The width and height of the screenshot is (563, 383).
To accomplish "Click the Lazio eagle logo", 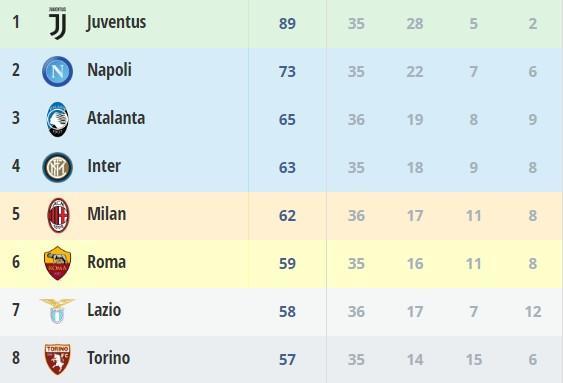I will 57,311.
